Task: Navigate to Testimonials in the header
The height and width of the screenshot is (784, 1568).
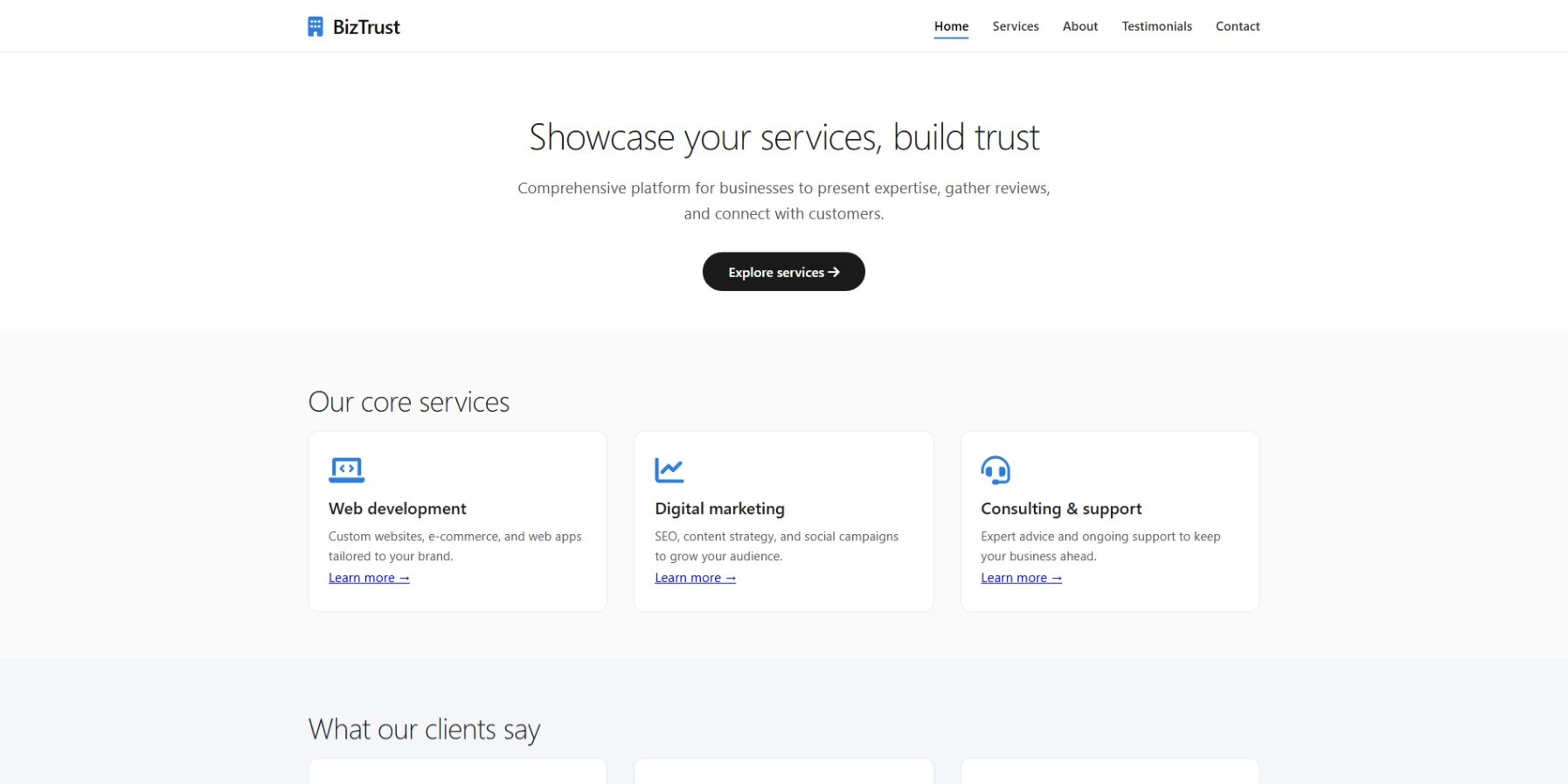Action: point(1156,26)
